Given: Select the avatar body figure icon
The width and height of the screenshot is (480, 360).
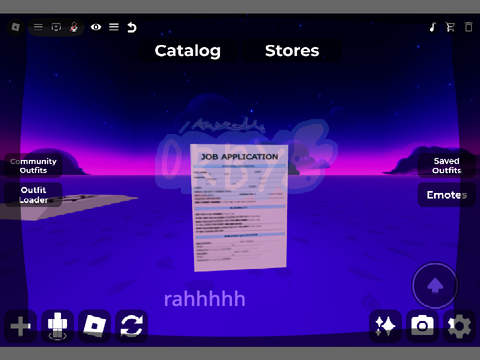Looking at the screenshot, I should 58,326.
